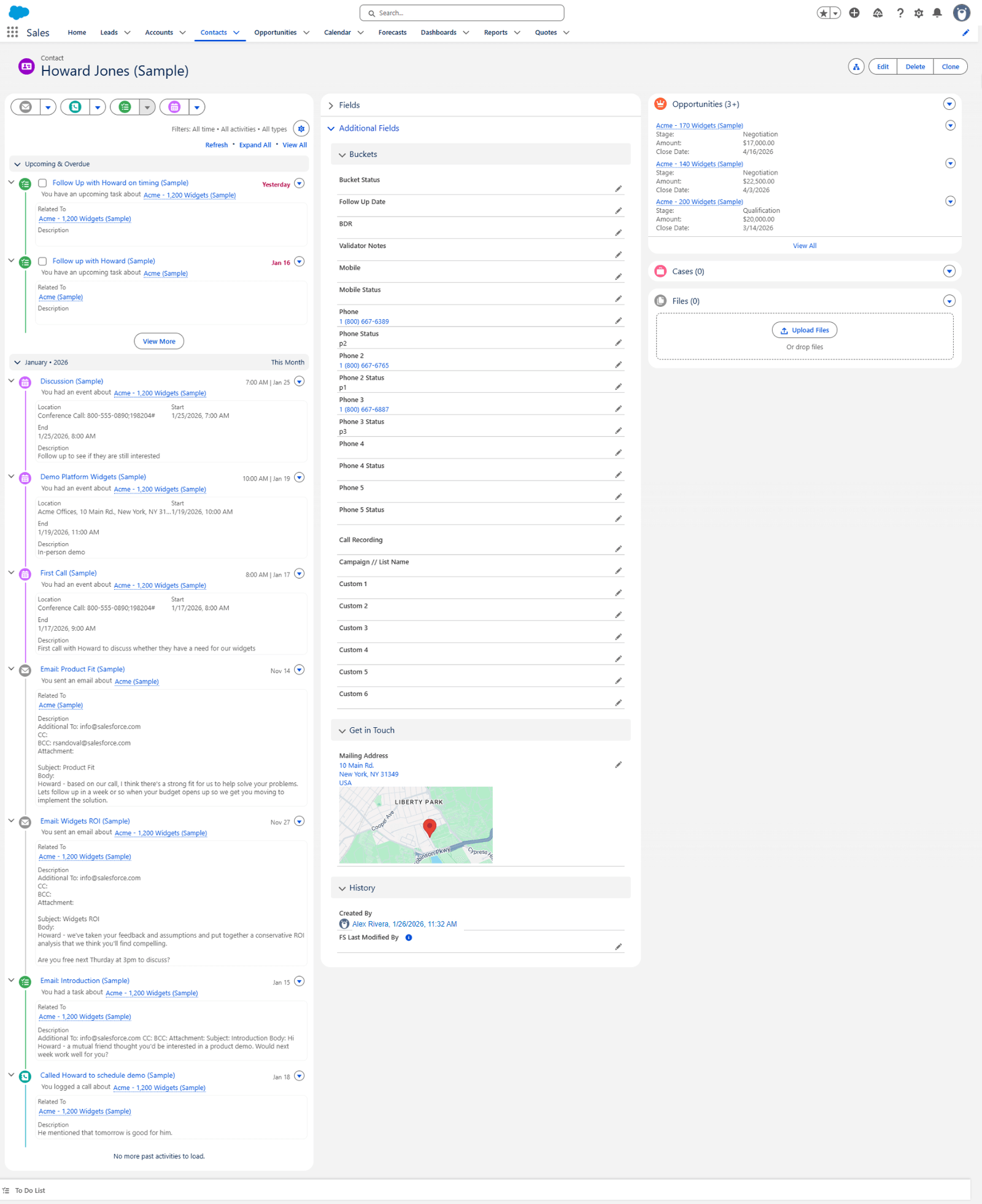Click the Upload Files button
Image resolution: width=982 pixels, height=1204 pixels.
[x=805, y=330]
